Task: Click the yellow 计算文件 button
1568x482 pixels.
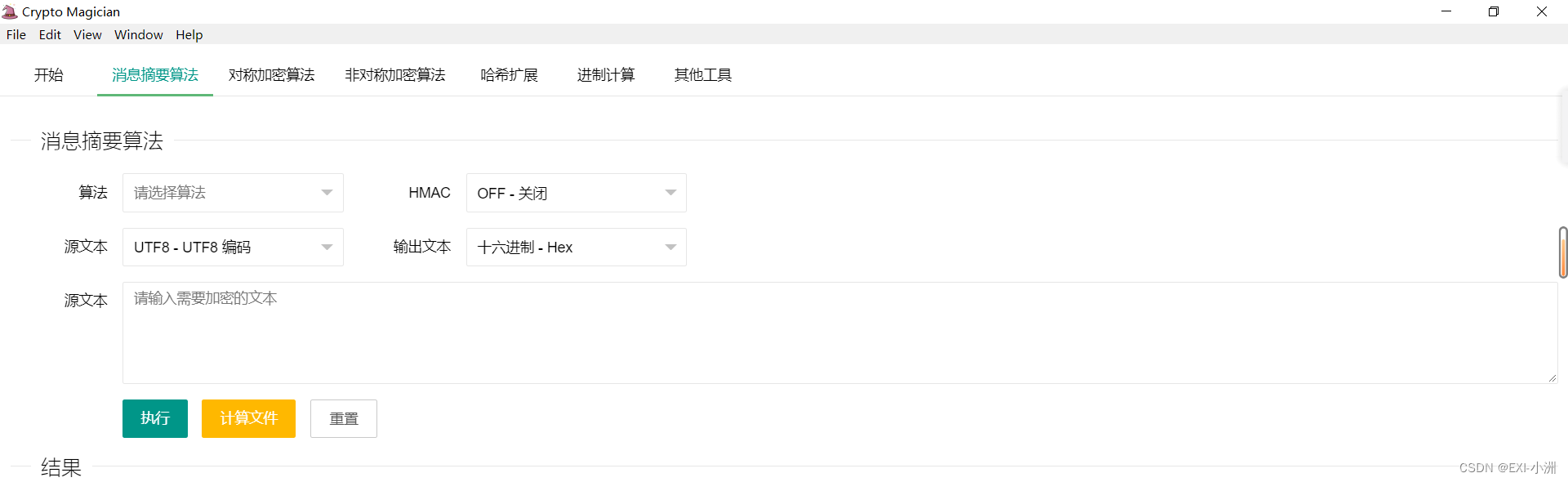Action: tap(248, 418)
